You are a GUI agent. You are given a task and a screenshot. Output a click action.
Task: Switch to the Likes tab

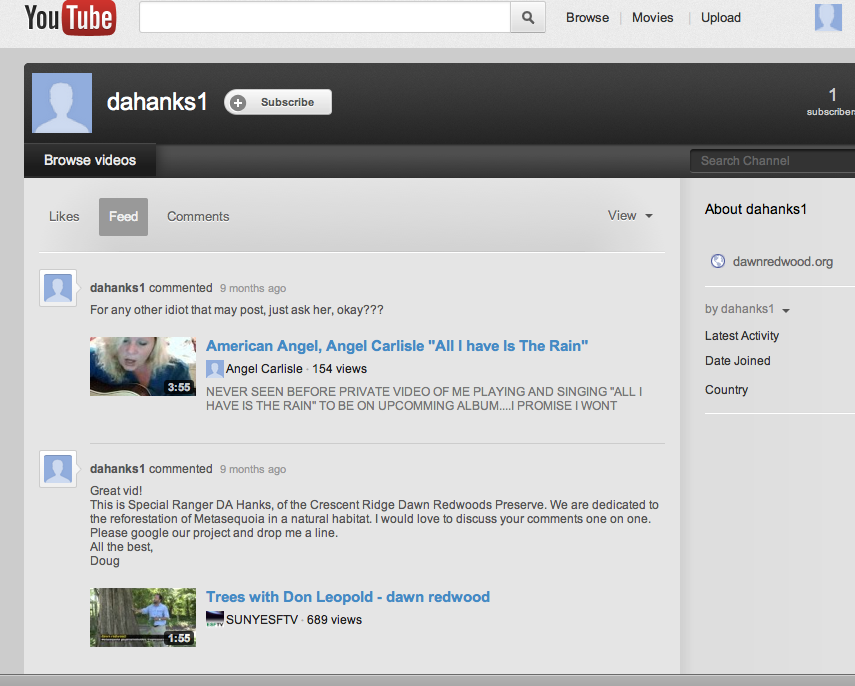[x=64, y=217]
